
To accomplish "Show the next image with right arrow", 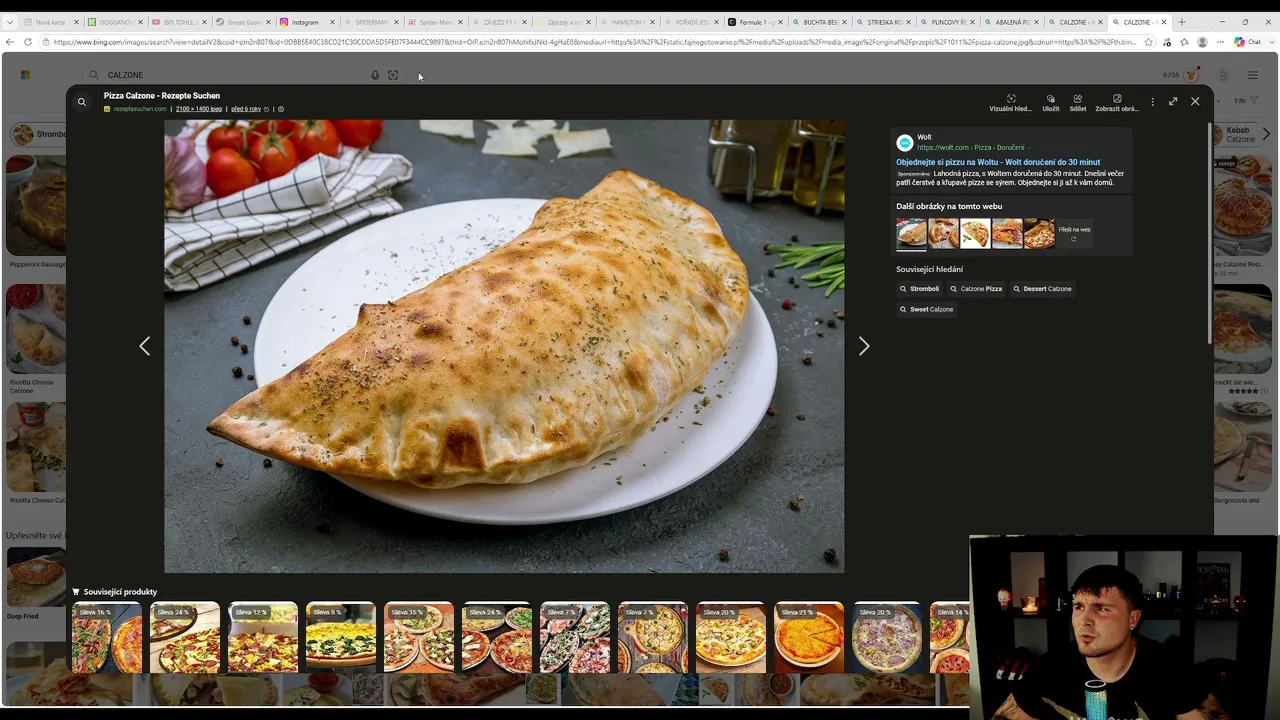I will tap(864, 346).
